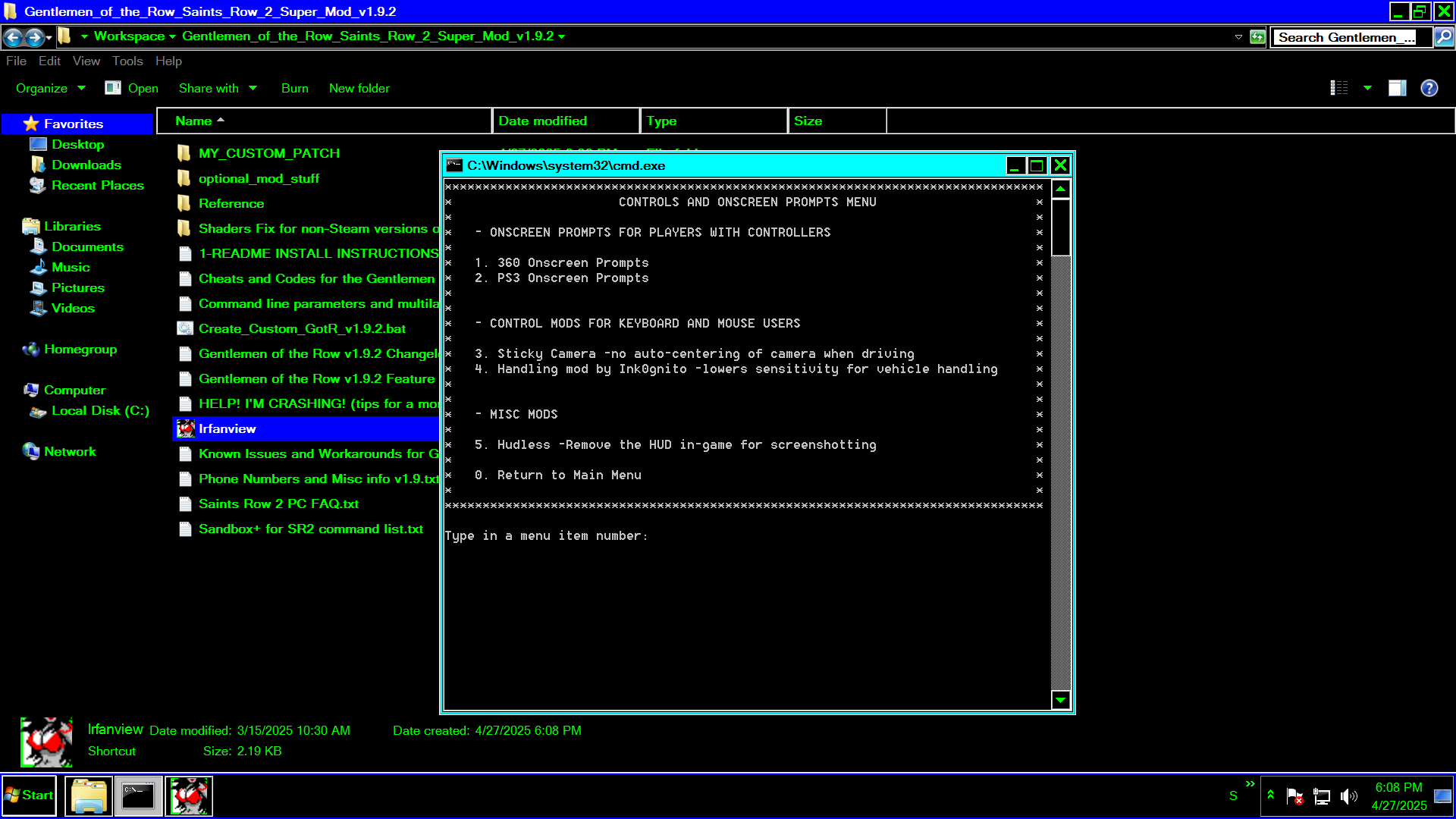This screenshot has height=819, width=1456.
Task: Expand the Workspace breadcrumb dropdown
Action: coord(173,36)
